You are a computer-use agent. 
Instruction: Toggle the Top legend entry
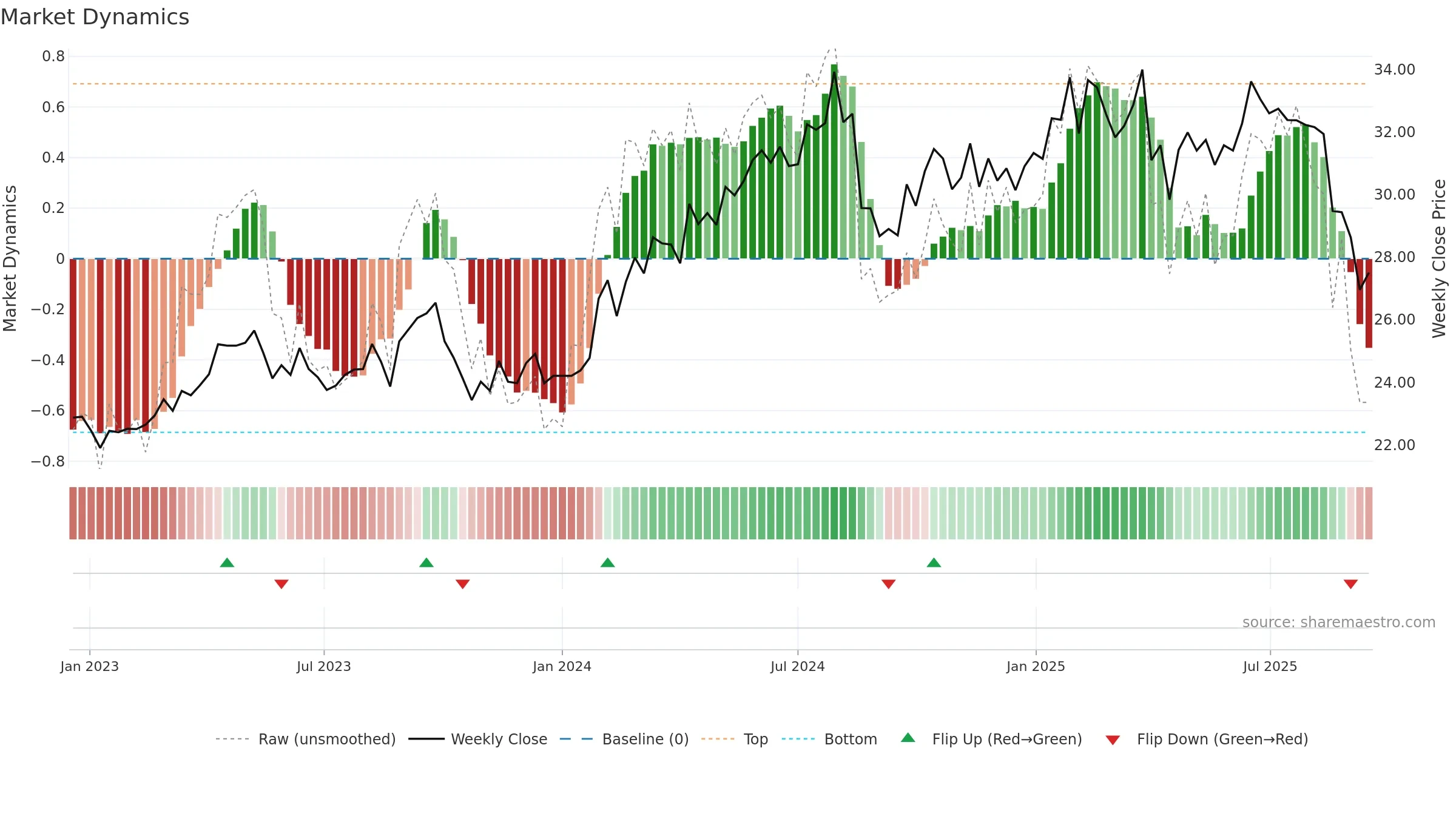point(734,739)
